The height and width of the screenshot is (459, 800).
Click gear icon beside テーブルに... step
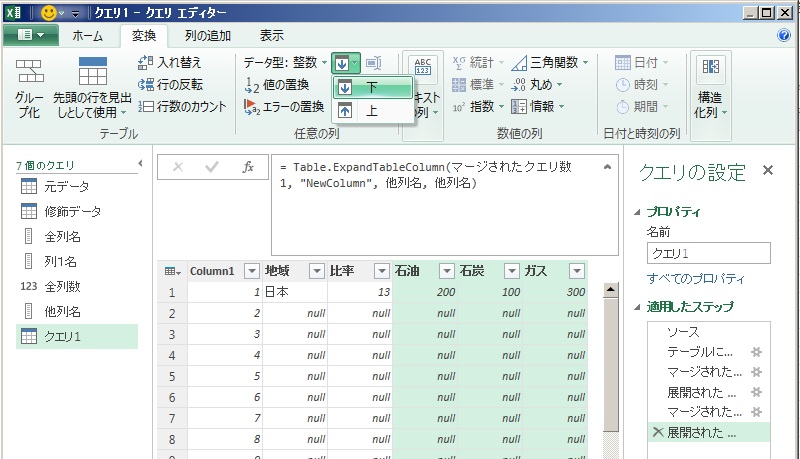point(757,352)
